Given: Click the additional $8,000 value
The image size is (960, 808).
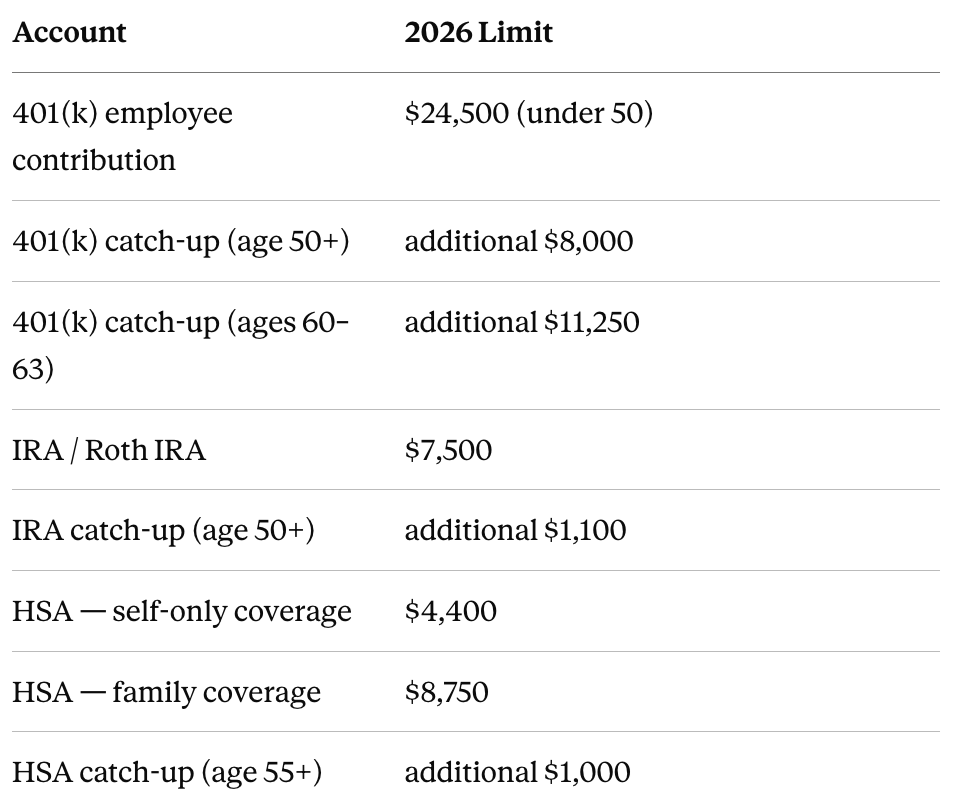Looking at the screenshot, I should pos(519,241).
